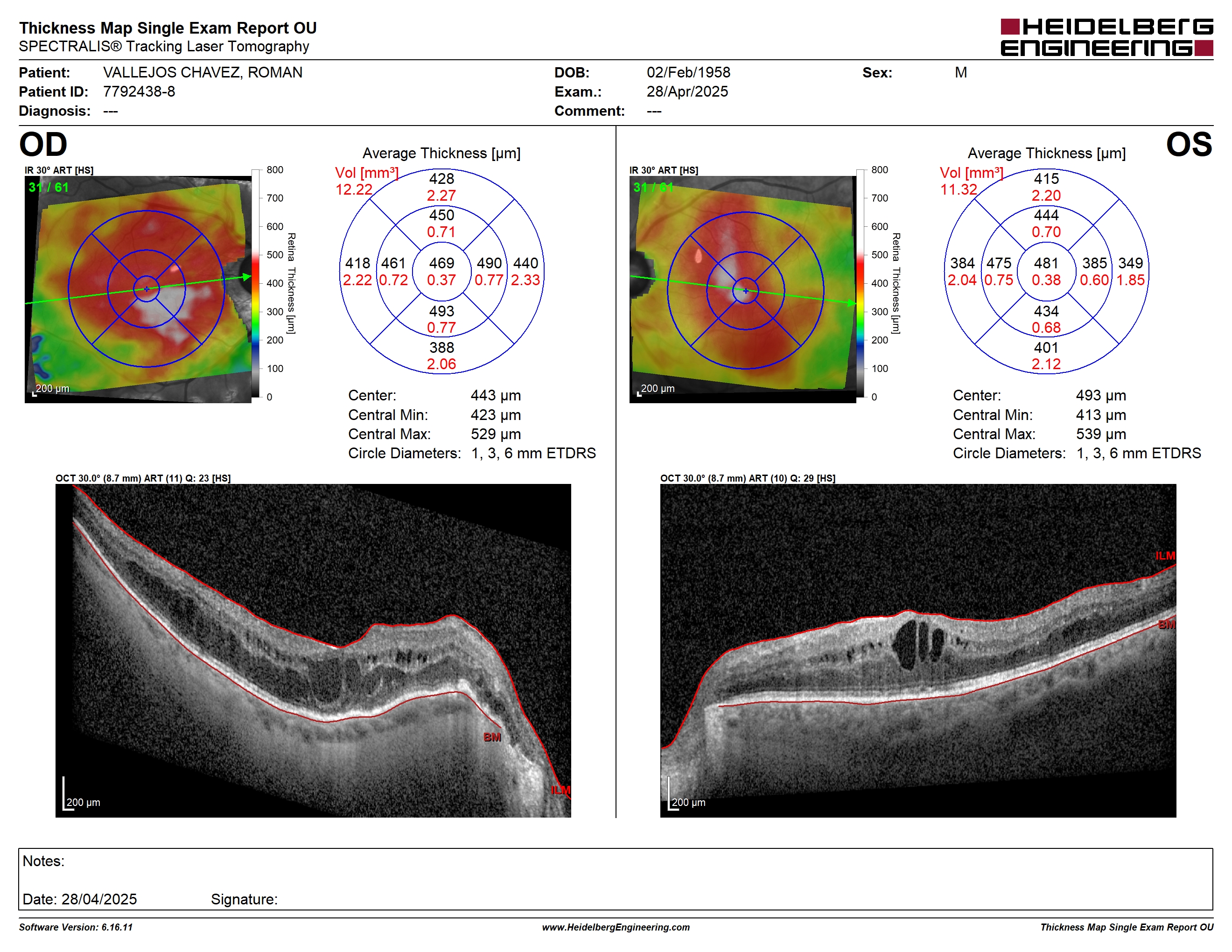
Task: Click the OS scan caption with Q: 29
Action: coord(748,478)
